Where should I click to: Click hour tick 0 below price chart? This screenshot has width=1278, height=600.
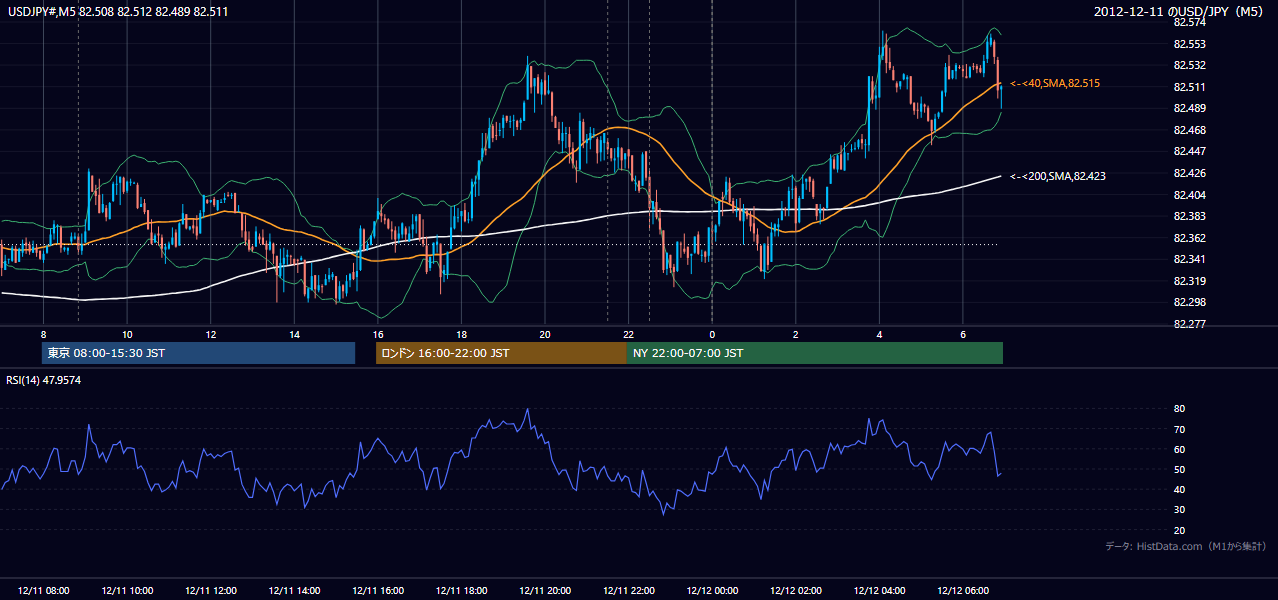[712, 334]
